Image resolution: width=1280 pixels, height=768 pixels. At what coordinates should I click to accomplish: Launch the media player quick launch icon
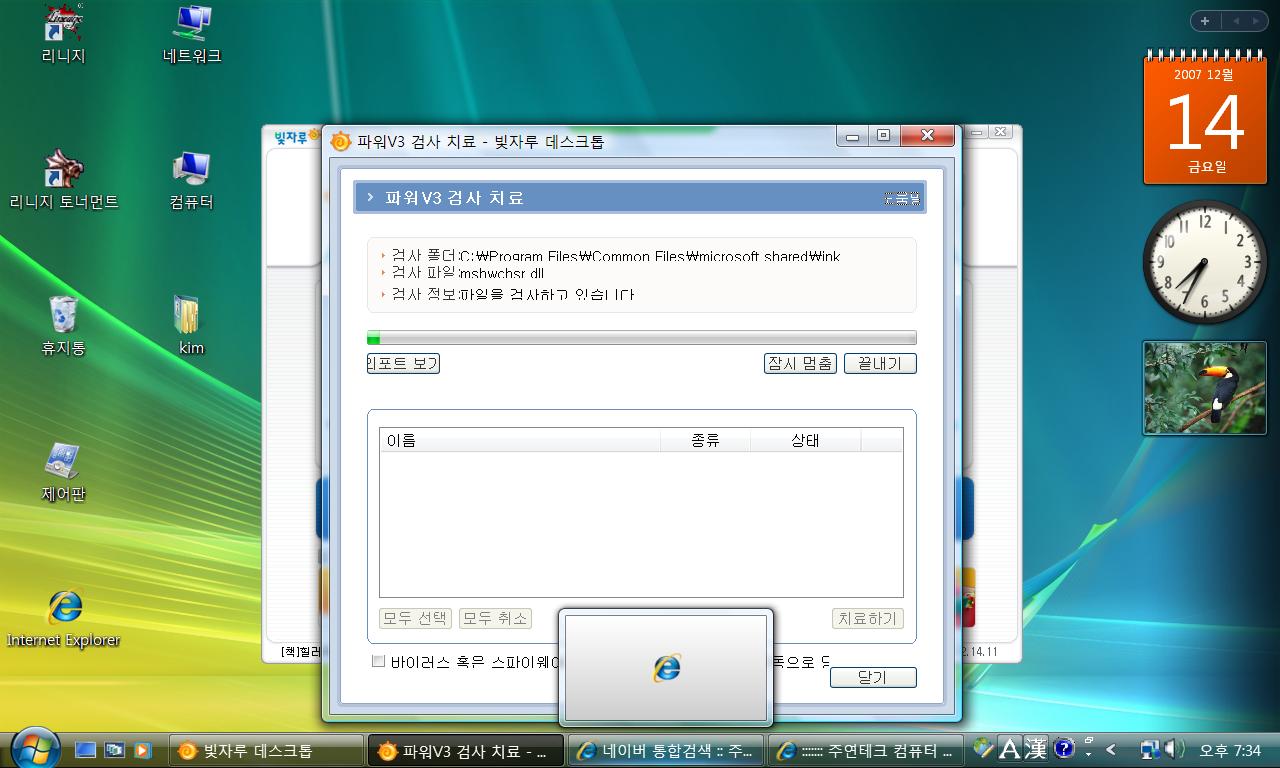(142, 749)
